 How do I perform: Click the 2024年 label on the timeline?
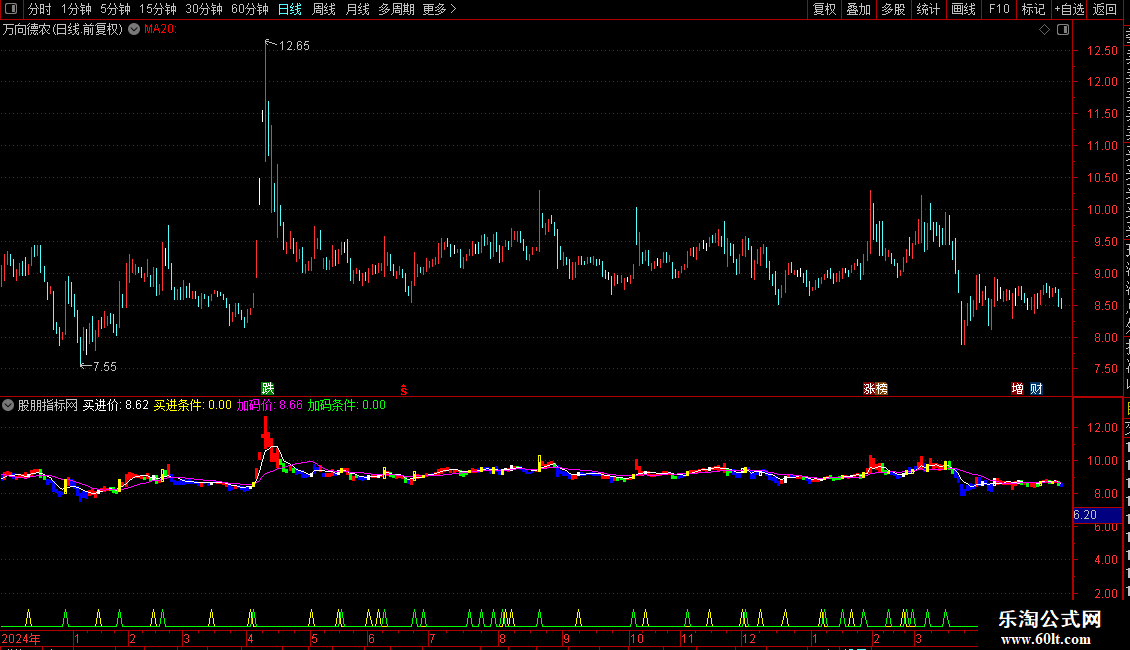click(21, 638)
